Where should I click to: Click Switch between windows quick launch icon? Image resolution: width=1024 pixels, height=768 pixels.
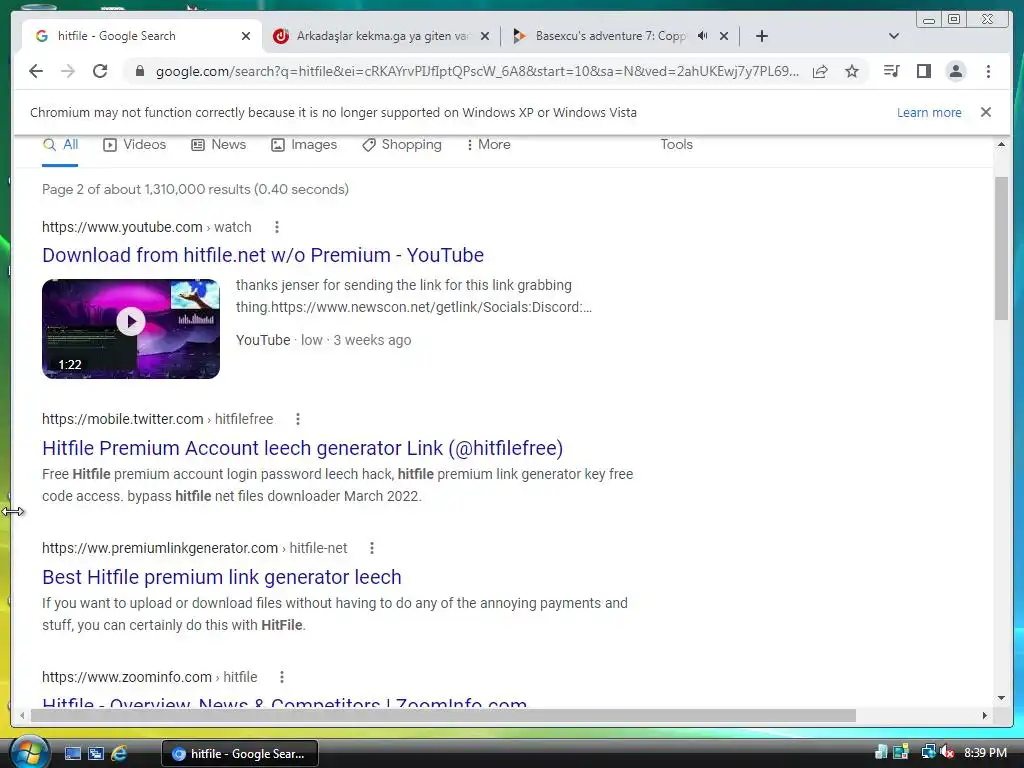(95, 754)
